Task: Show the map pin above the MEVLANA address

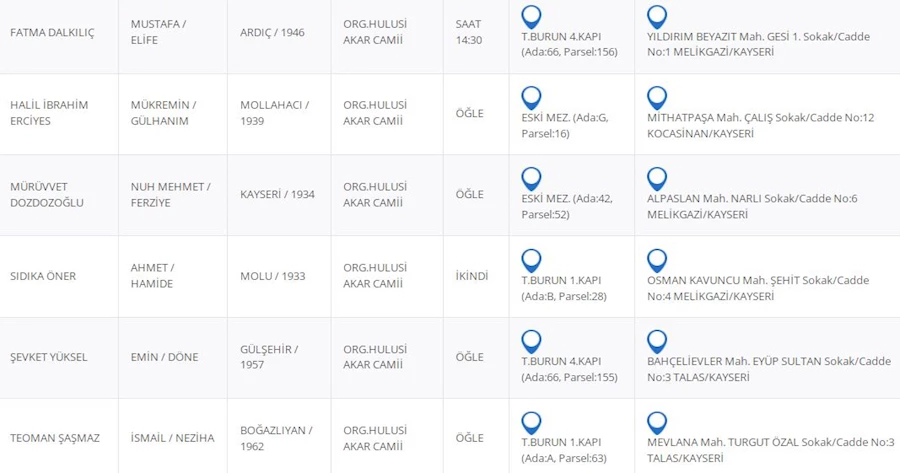Action: click(x=657, y=423)
